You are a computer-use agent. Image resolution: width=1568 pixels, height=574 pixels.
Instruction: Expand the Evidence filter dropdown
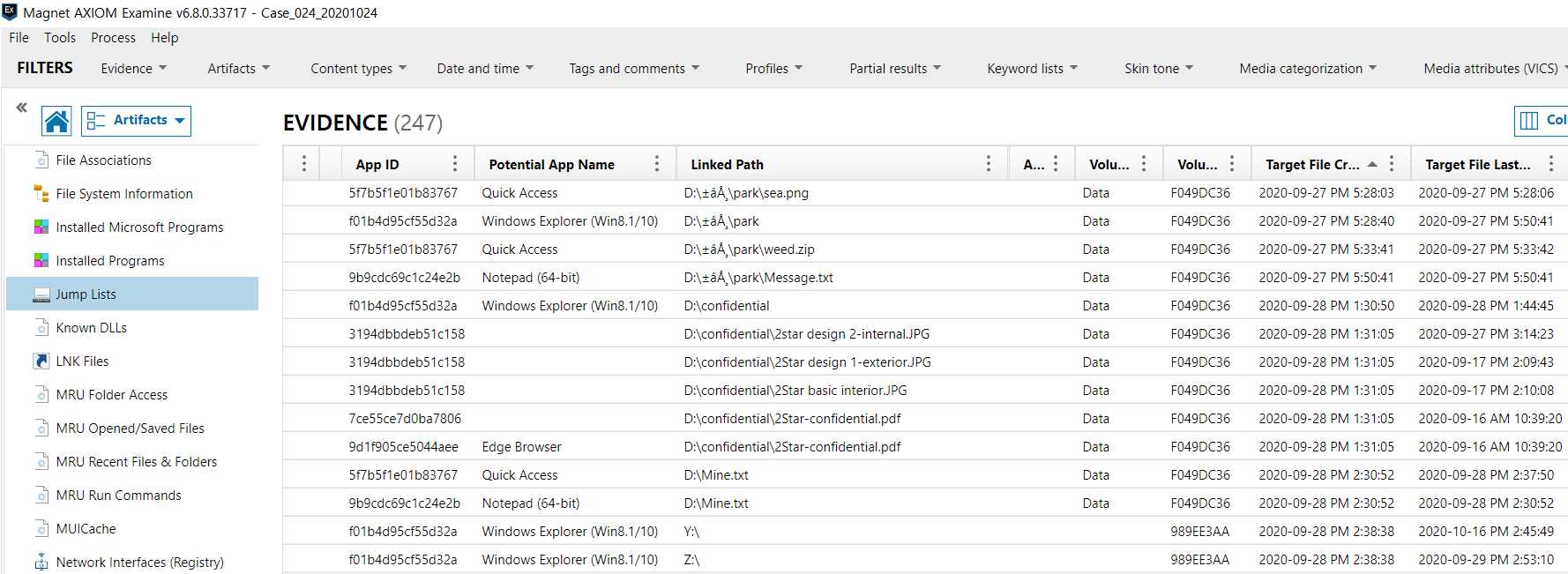pos(133,68)
